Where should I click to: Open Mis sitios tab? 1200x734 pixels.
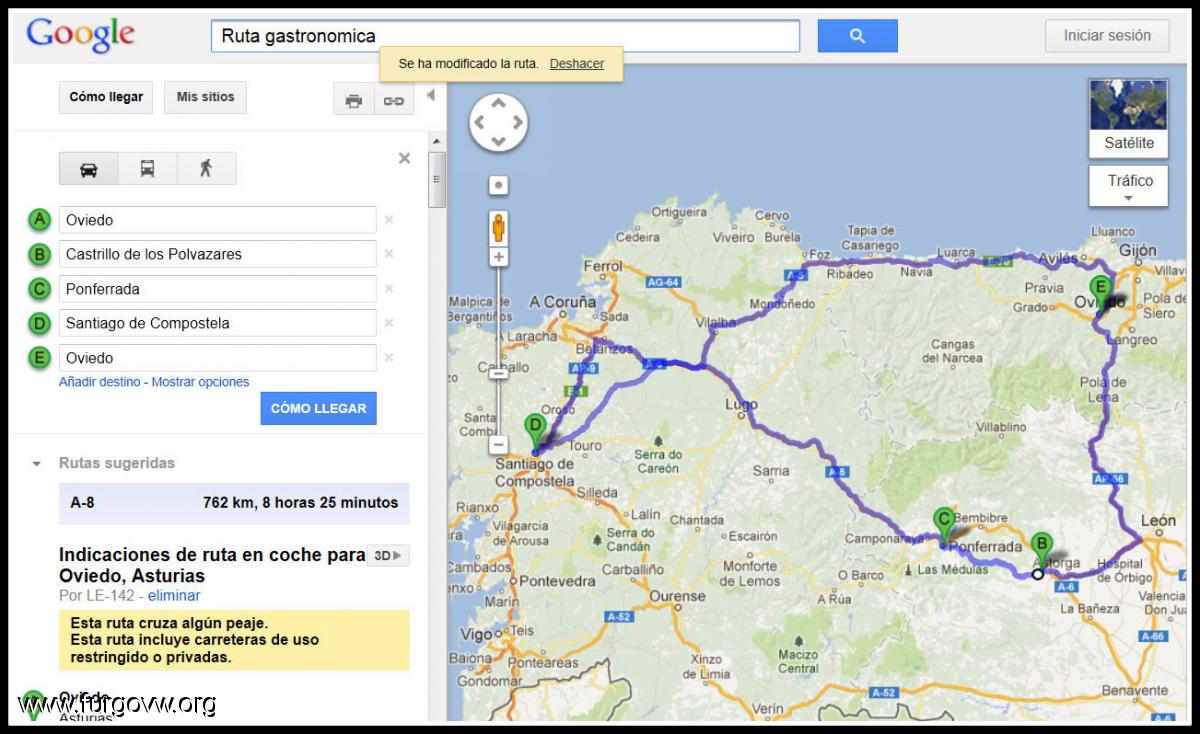pos(205,97)
